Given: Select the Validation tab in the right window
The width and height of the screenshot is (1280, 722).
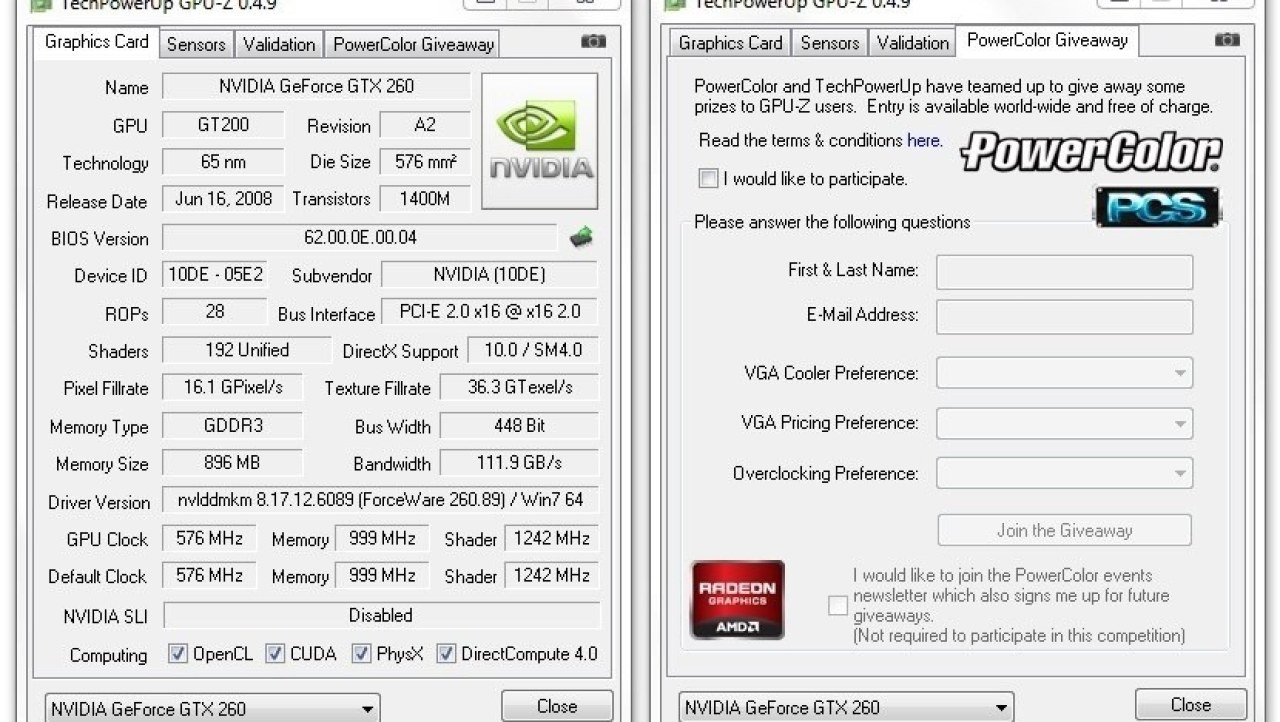Looking at the screenshot, I should tap(913, 43).
